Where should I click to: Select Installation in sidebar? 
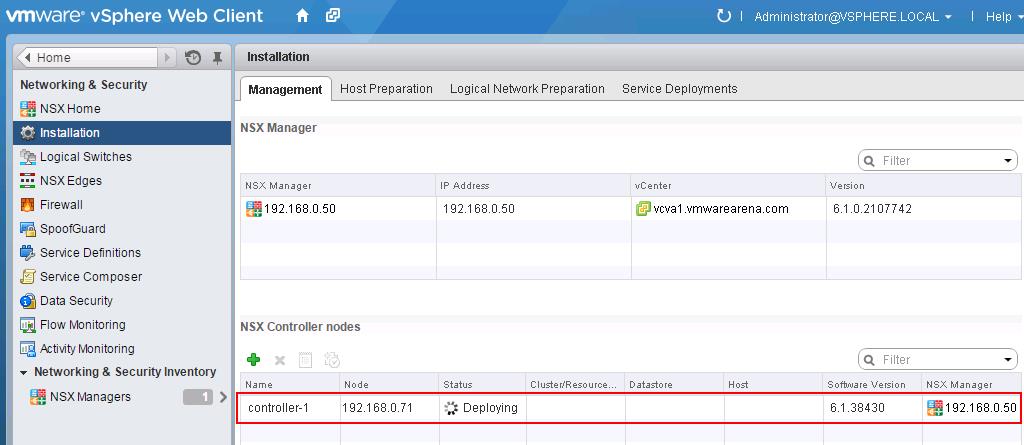click(x=122, y=133)
